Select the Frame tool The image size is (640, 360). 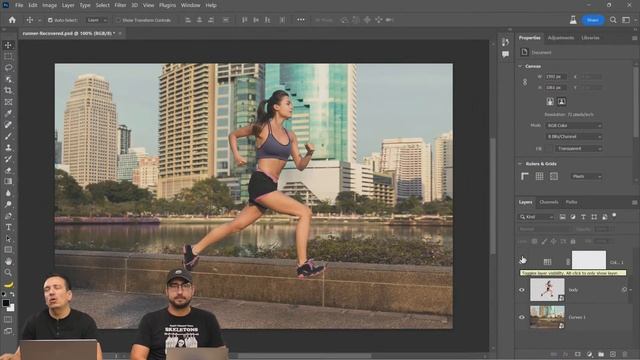(8, 102)
